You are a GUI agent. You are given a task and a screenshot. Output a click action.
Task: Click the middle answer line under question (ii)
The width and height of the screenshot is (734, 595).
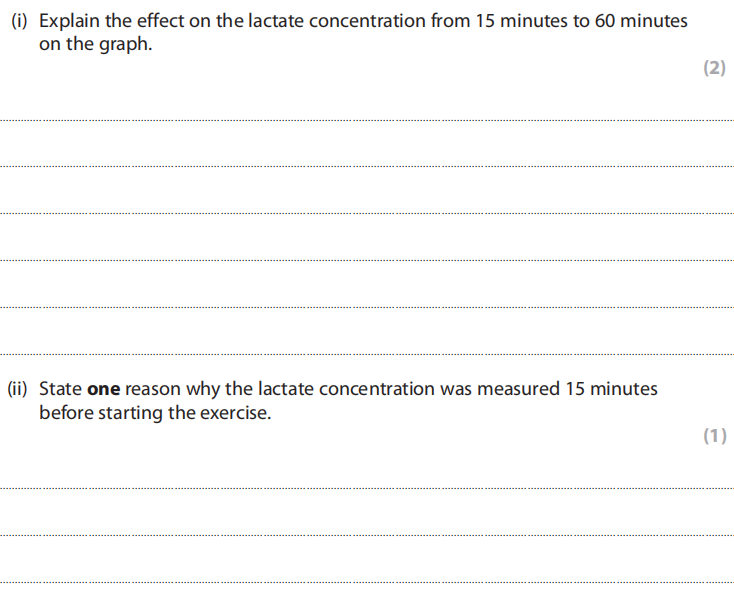click(x=367, y=535)
